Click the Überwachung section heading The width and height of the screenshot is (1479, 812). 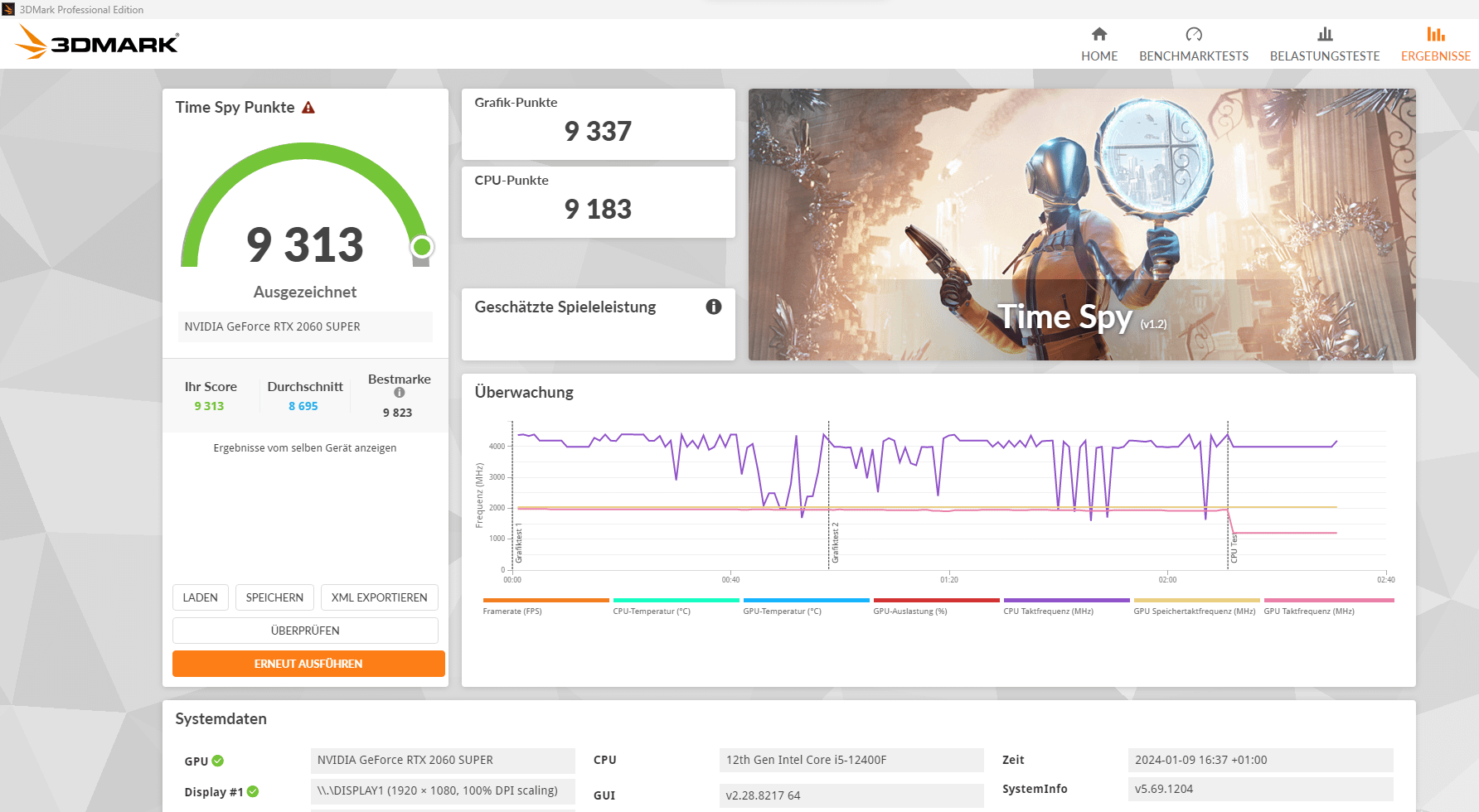click(524, 392)
